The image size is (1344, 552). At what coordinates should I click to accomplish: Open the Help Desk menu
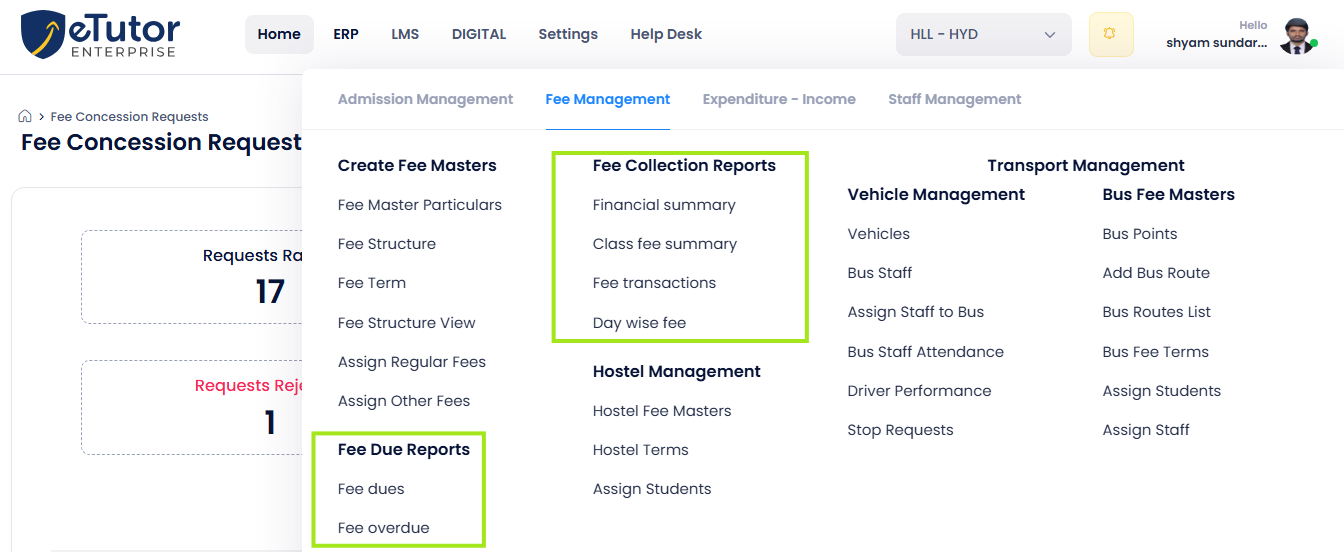point(666,34)
